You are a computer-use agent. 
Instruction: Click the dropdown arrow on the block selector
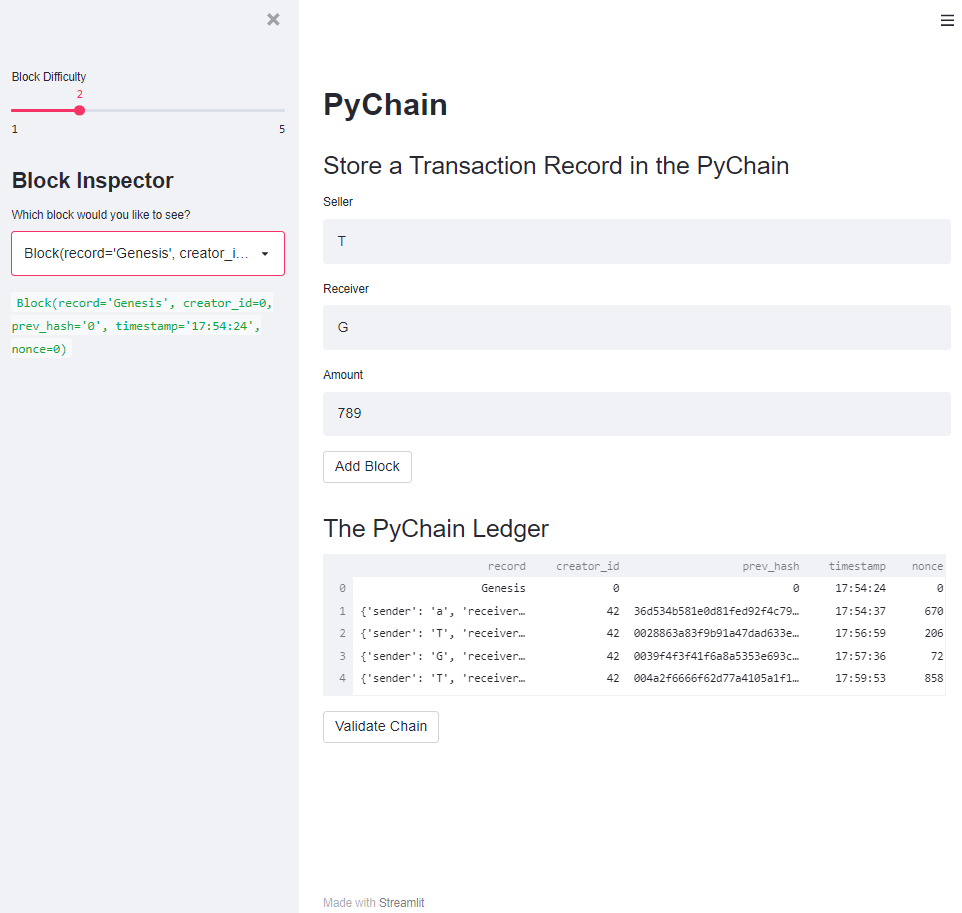pyautogui.click(x=267, y=253)
